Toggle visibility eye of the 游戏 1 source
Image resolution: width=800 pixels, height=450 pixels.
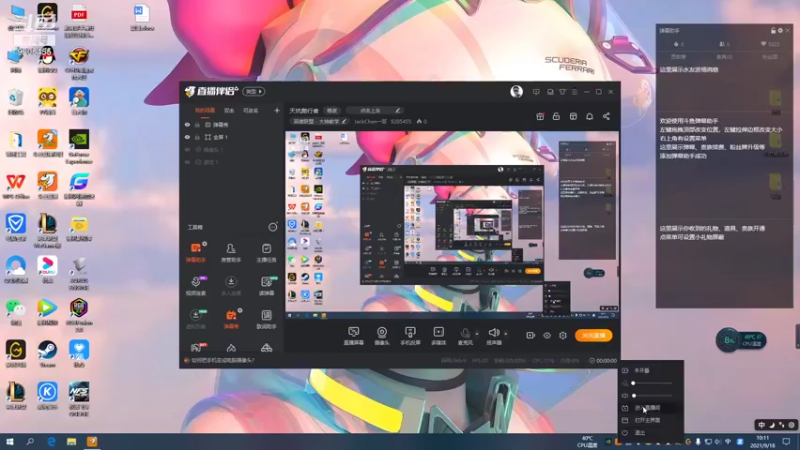tap(187, 162)
